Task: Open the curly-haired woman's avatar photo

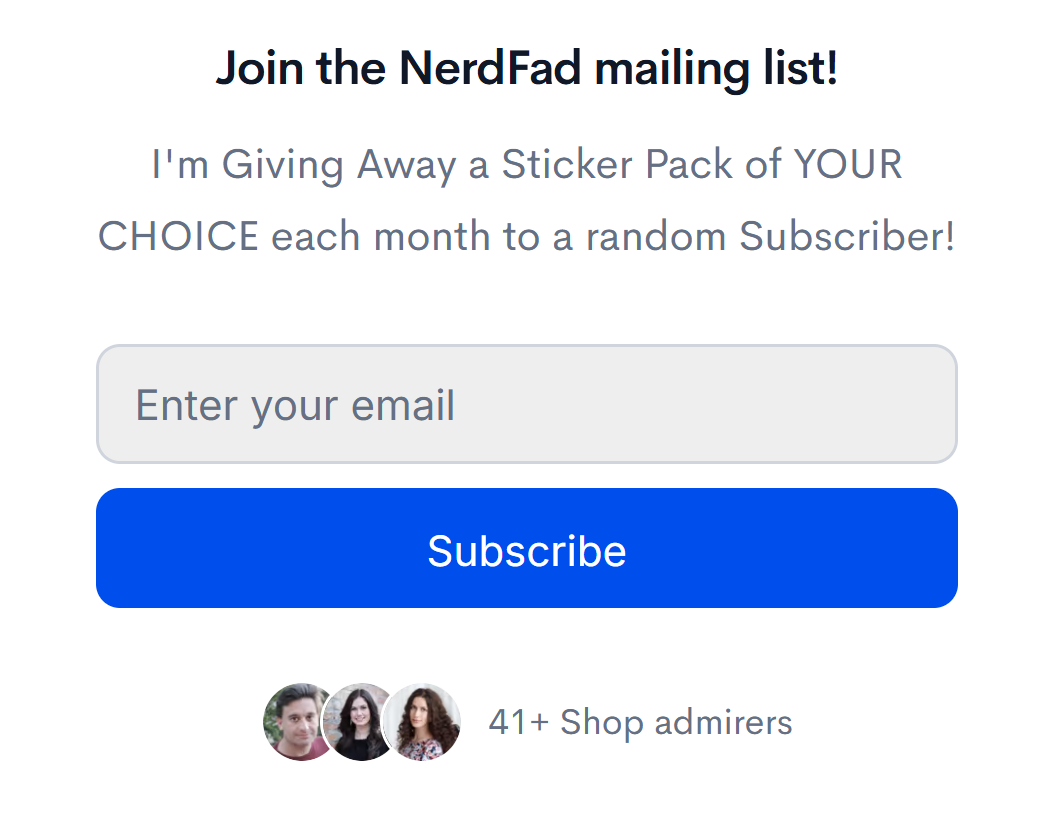Action: pyautogui.click(x=423, y=722)
